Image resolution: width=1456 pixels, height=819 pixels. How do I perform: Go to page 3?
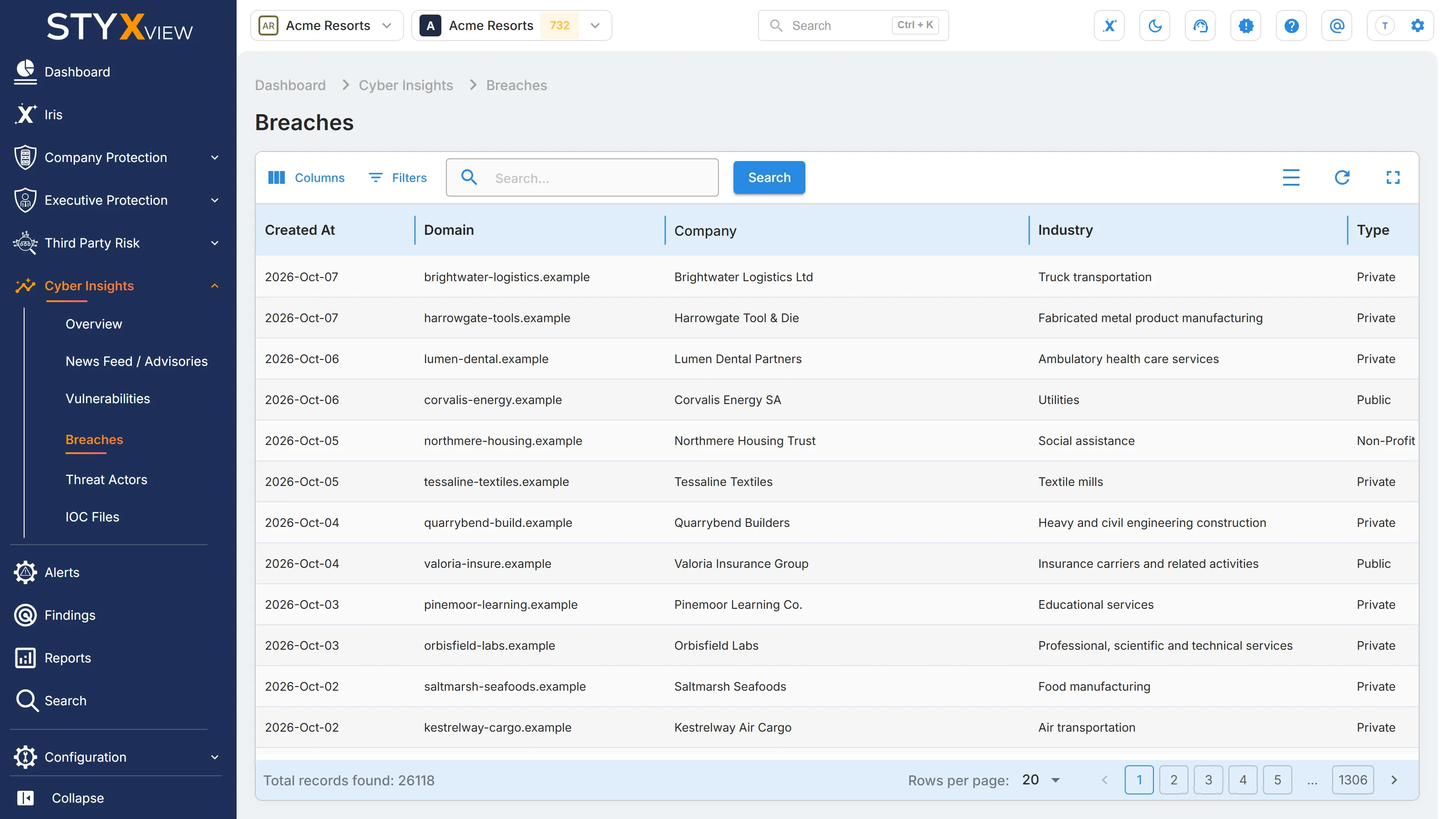1208,780
